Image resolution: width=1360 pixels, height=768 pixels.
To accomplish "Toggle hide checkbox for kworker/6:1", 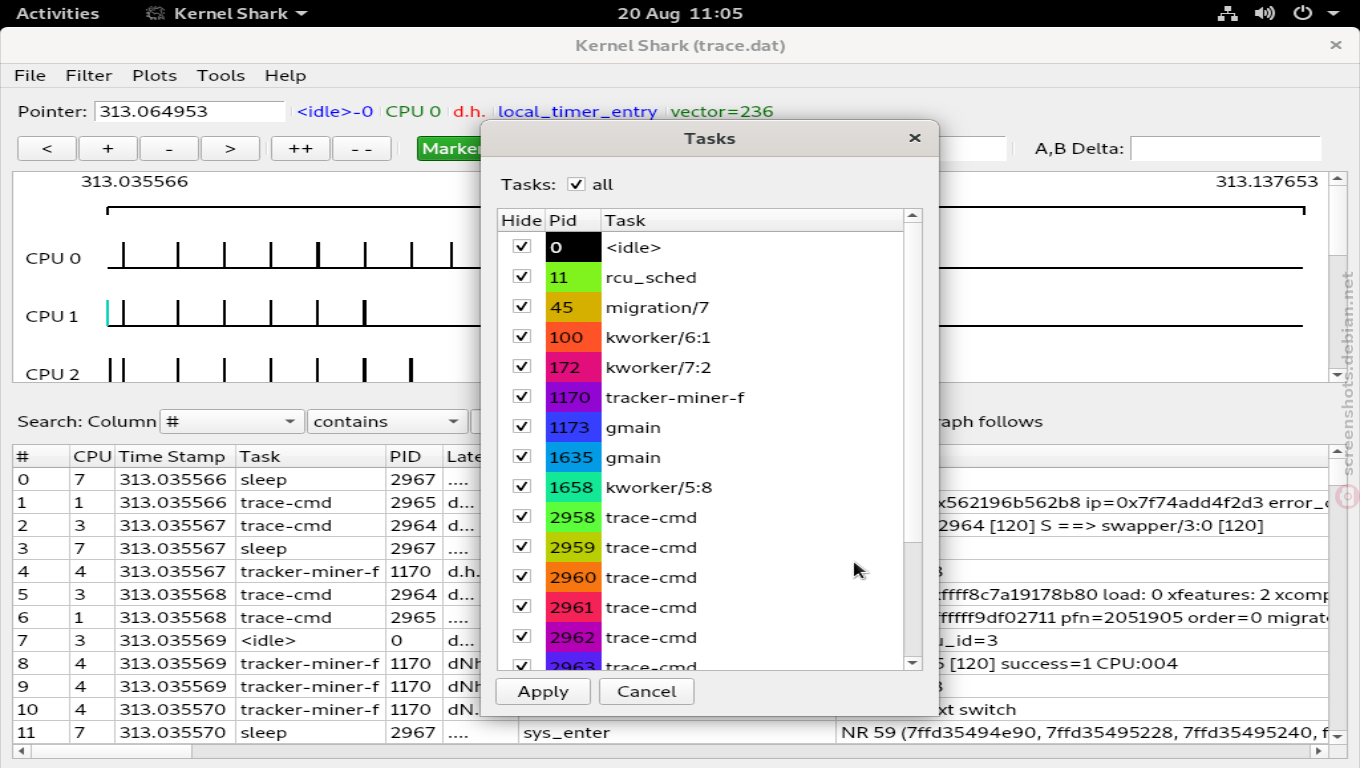I will click(x=521, y=336).
